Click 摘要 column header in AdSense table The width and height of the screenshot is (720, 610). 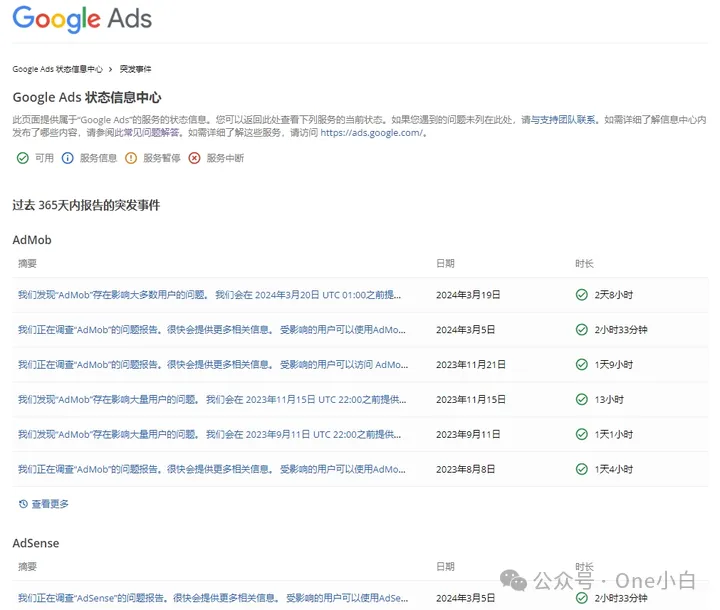tap(27, 566)
